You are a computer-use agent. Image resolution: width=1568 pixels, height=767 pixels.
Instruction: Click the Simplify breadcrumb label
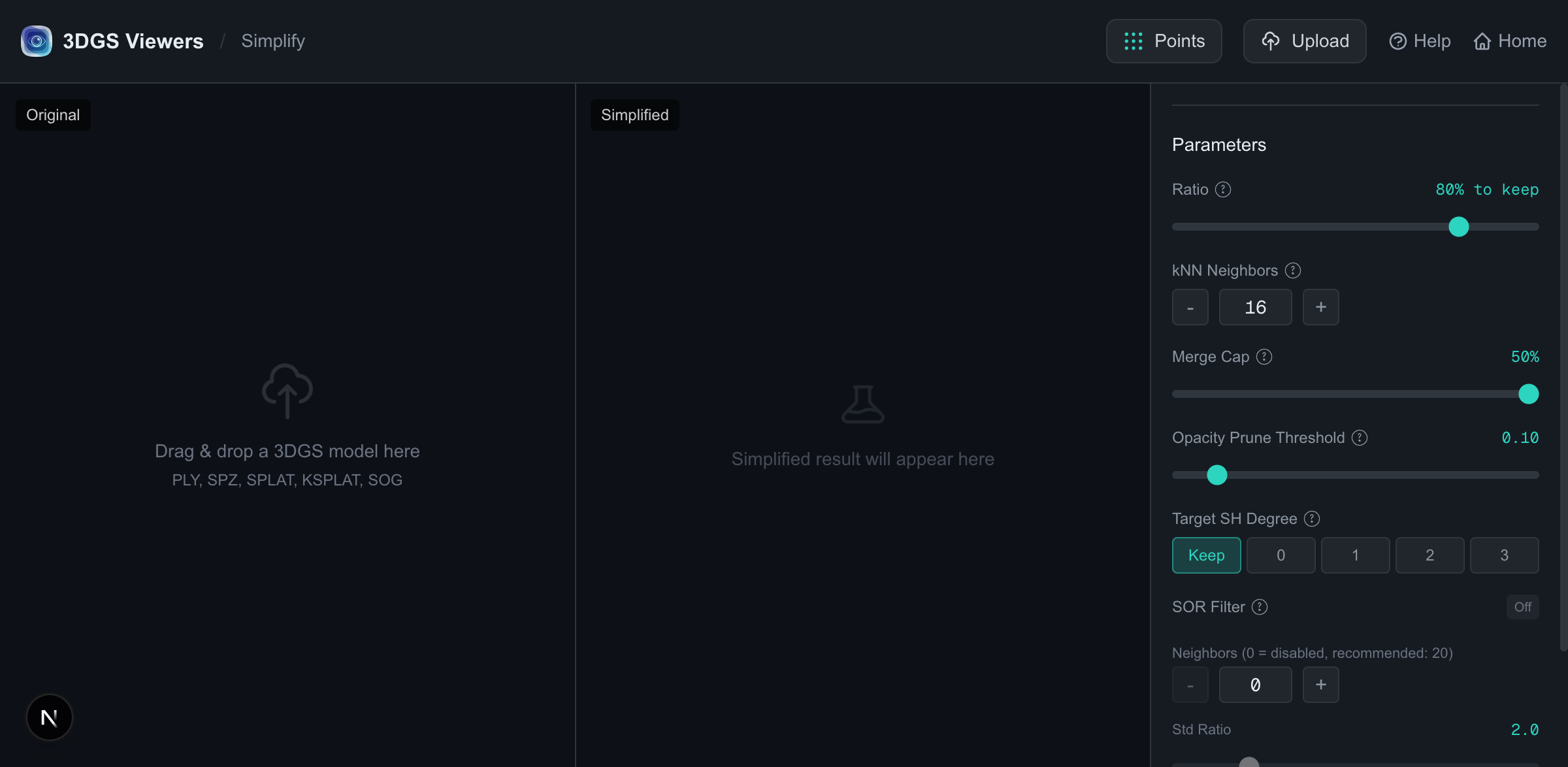tap(273, 41)
